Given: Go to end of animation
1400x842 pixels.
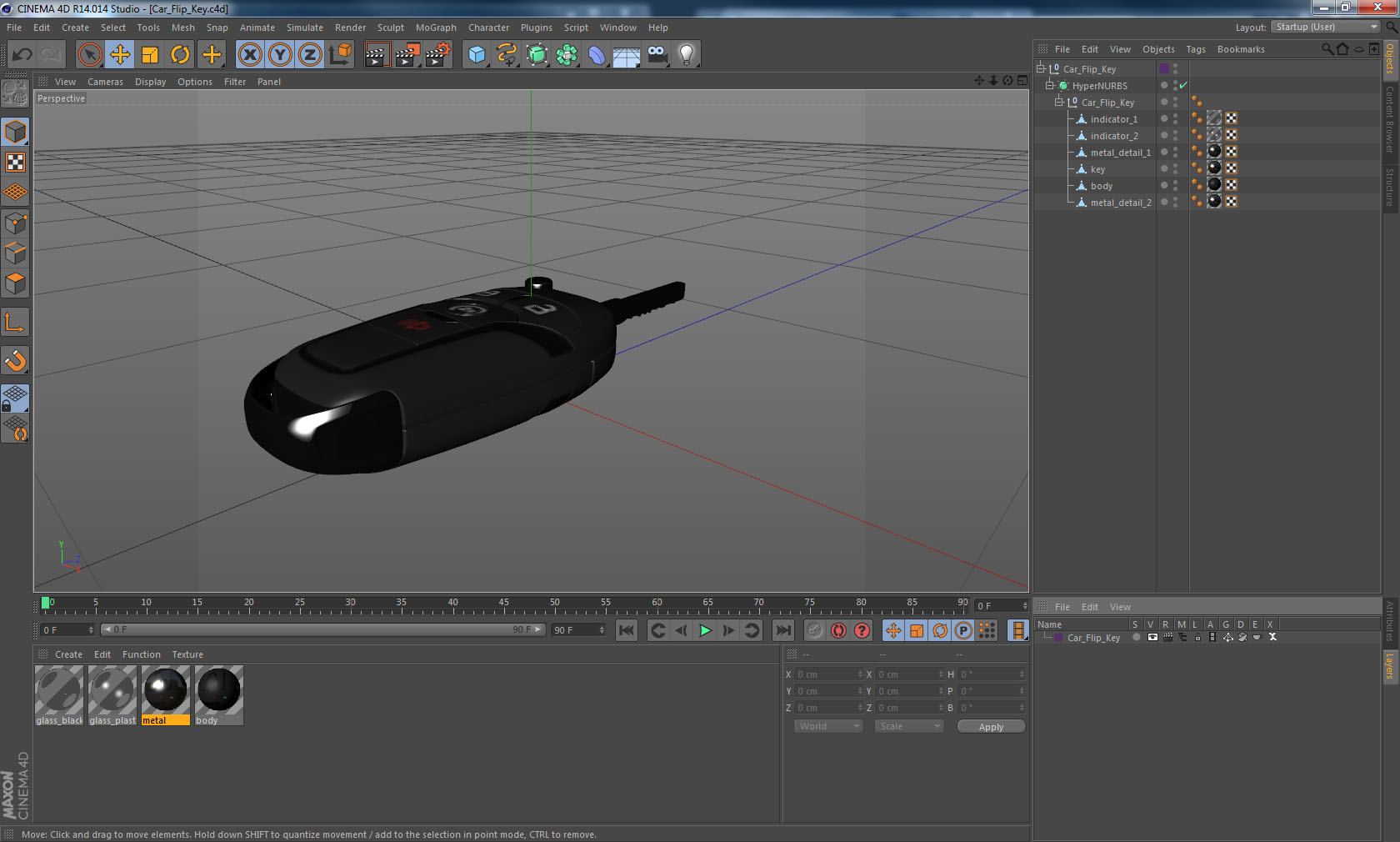Looking at the screenshot, I should point(783,630).
